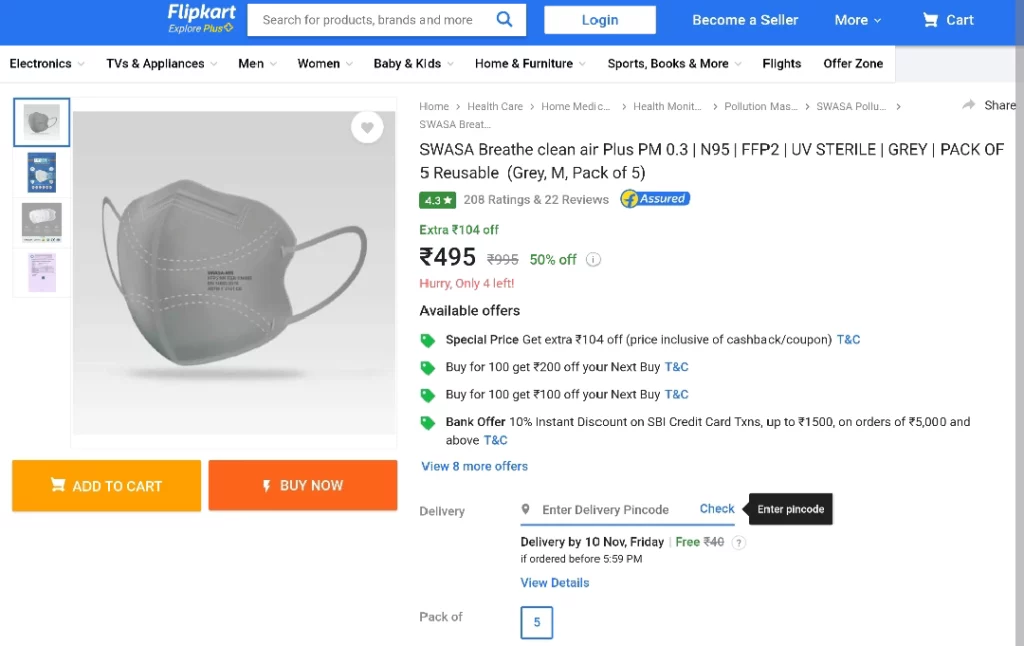Image resolution: width=1024 pixels, height=646 pixels.
Task: Click the Flipkart Explore Plus logo
Action: tap(200, 18)
